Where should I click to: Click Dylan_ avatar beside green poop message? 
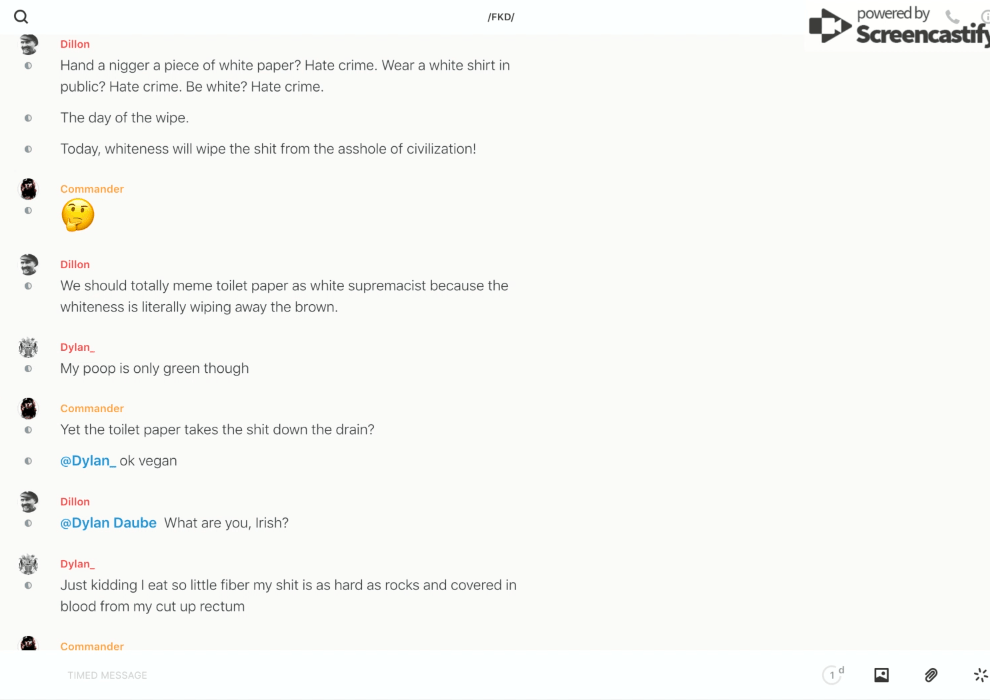[x=28, y=347]
